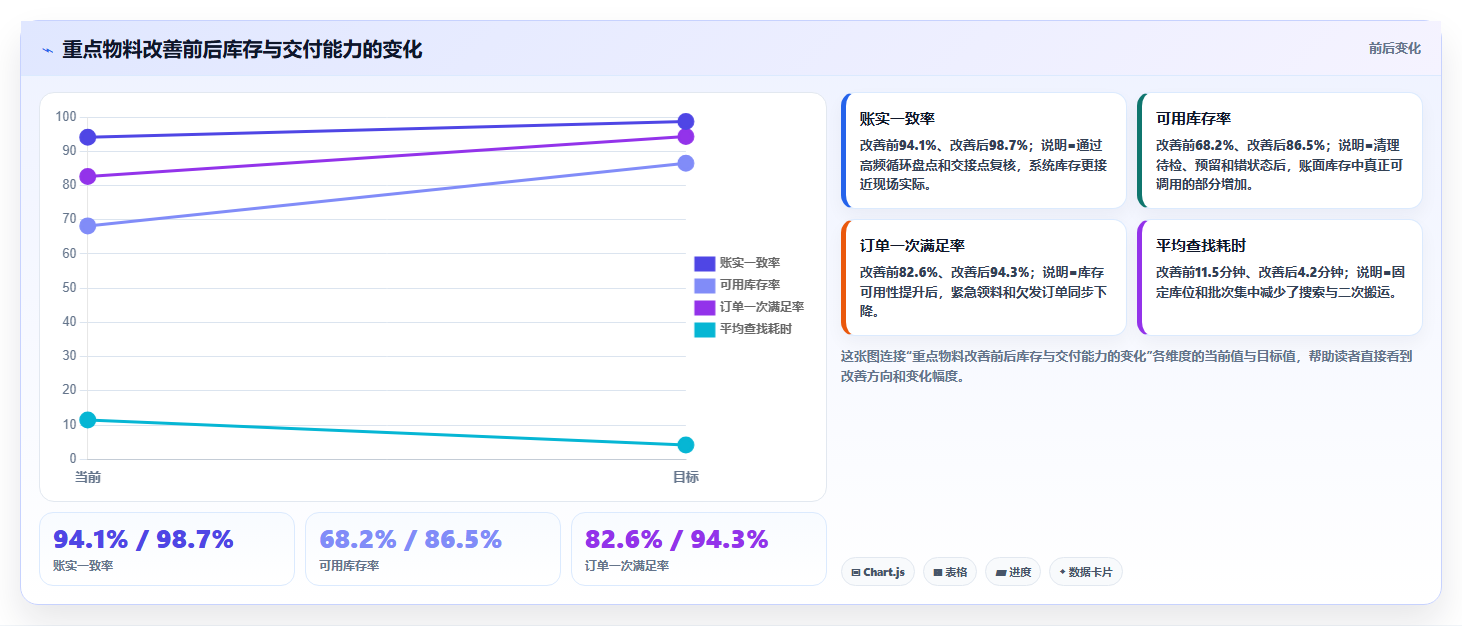Click the 可用库存率 card heading
Image resolution: width=1462 pixels, height=626 pixels.
[x=1193, y=118]
